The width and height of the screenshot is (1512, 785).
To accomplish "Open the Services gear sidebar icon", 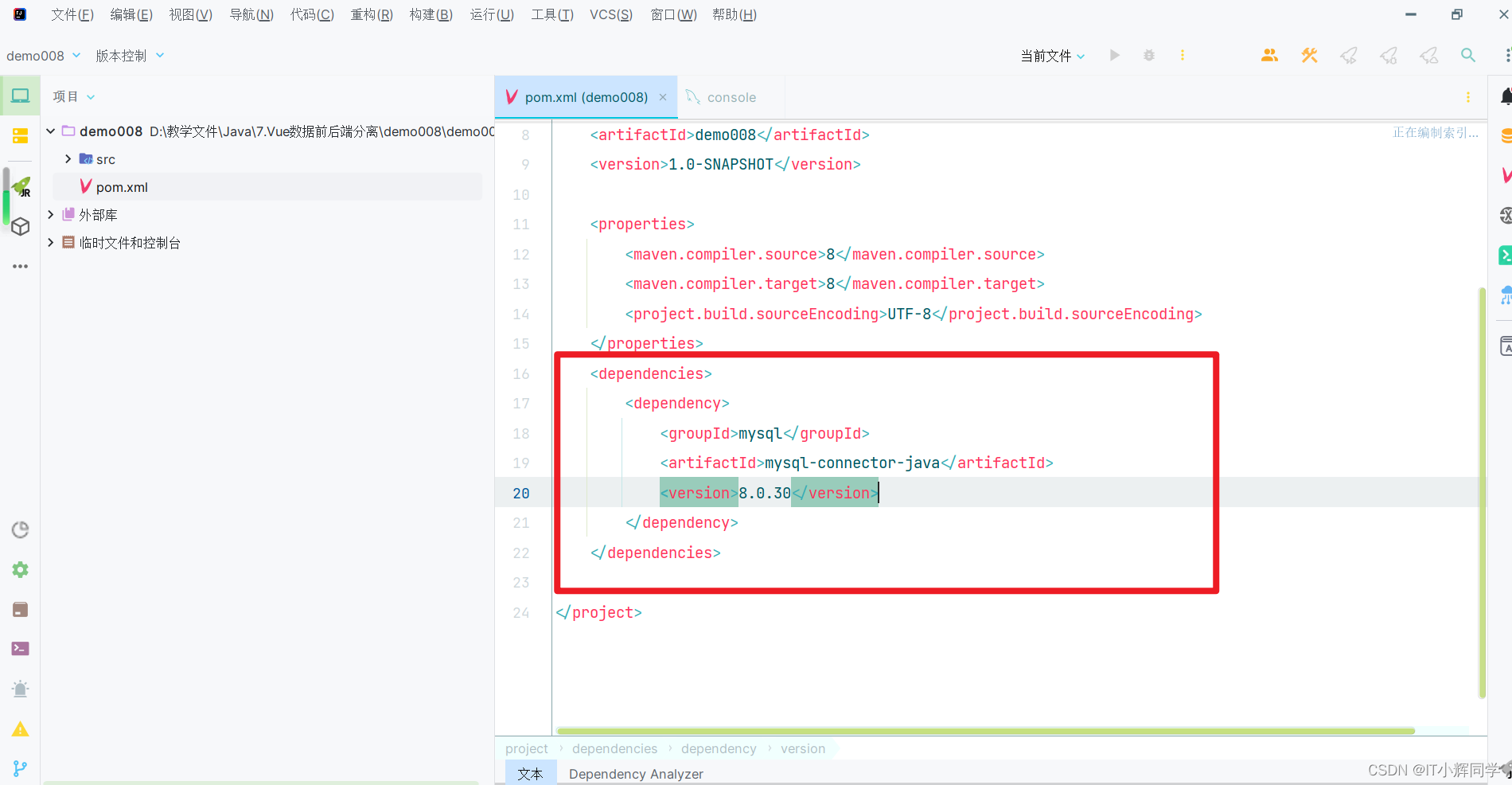I will (x=21, y=570).
